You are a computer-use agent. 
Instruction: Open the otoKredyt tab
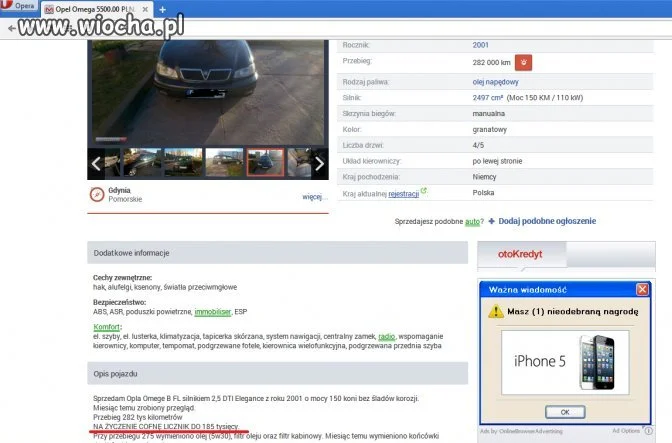click(x=520, y=254)
